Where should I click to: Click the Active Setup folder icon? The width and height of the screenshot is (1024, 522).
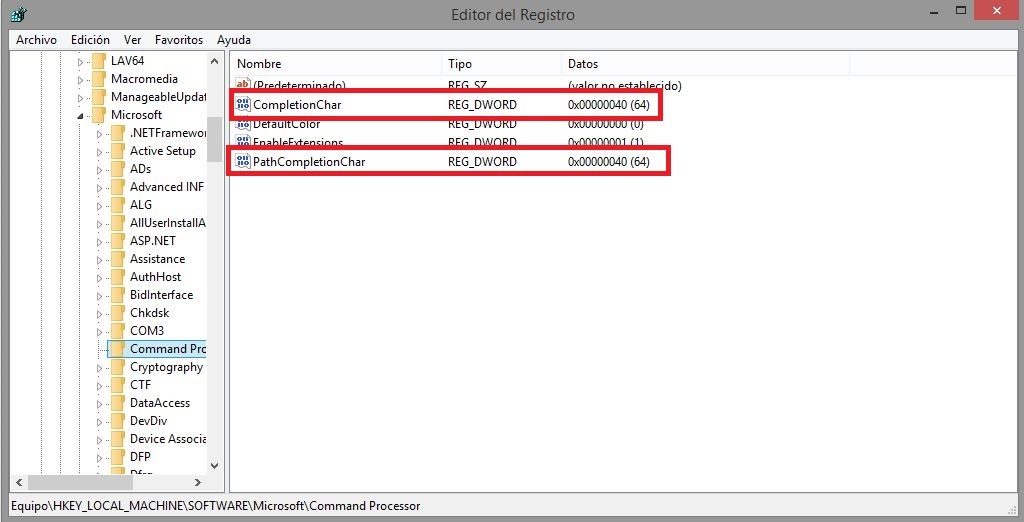[118, 152]
